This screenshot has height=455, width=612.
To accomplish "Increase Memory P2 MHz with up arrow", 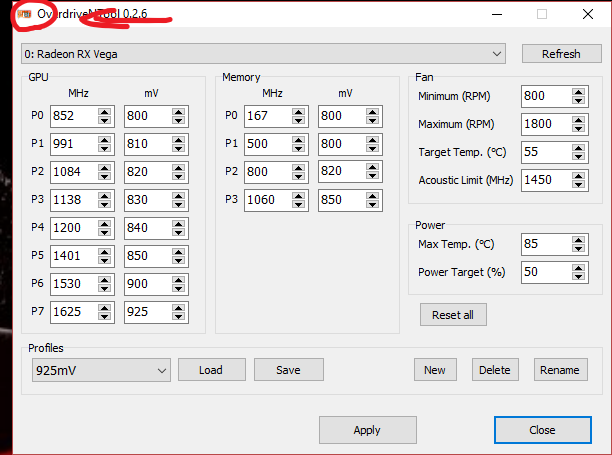I will [298, 168].
